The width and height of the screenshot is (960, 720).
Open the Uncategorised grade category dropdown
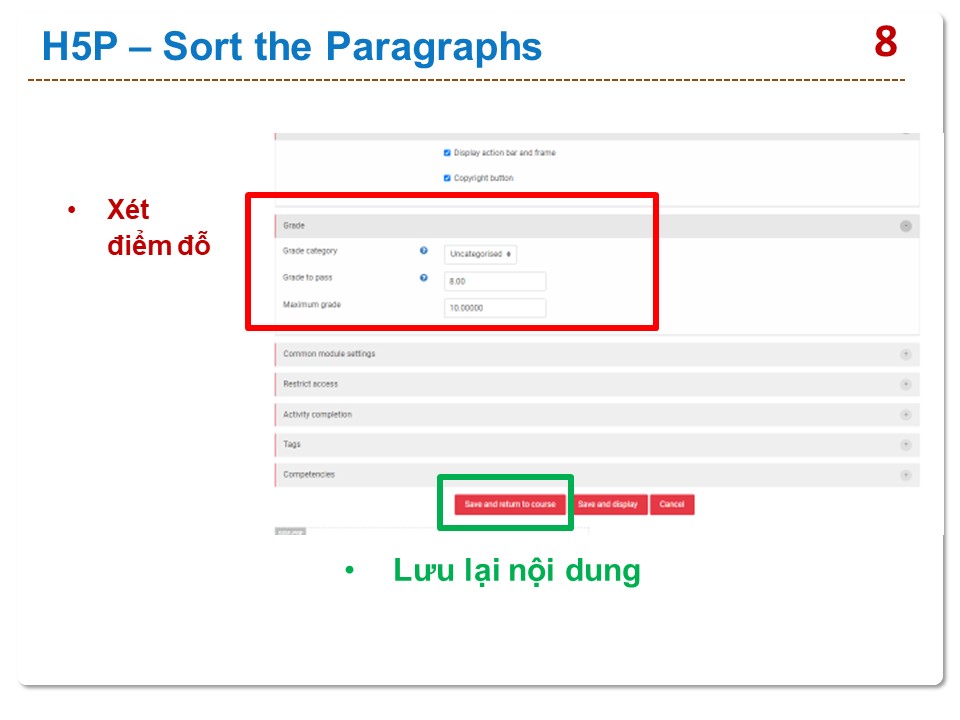pos(481,254)
